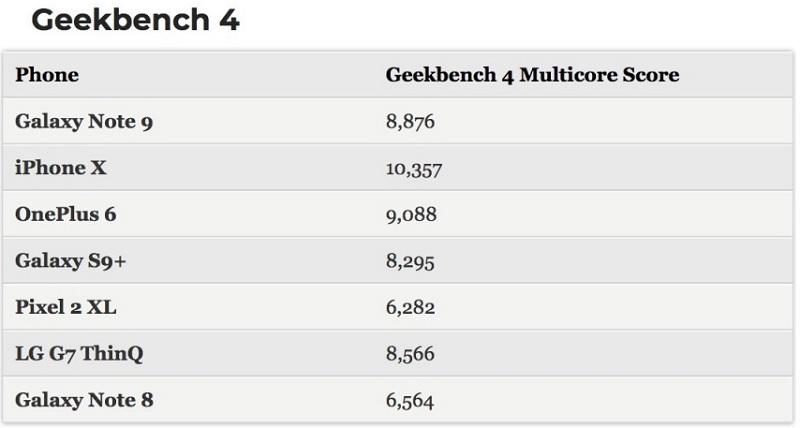The width and height of the screenshot is (800, 428).
Task: Select the LG G7 ThinQ row label
Action: 79,354
